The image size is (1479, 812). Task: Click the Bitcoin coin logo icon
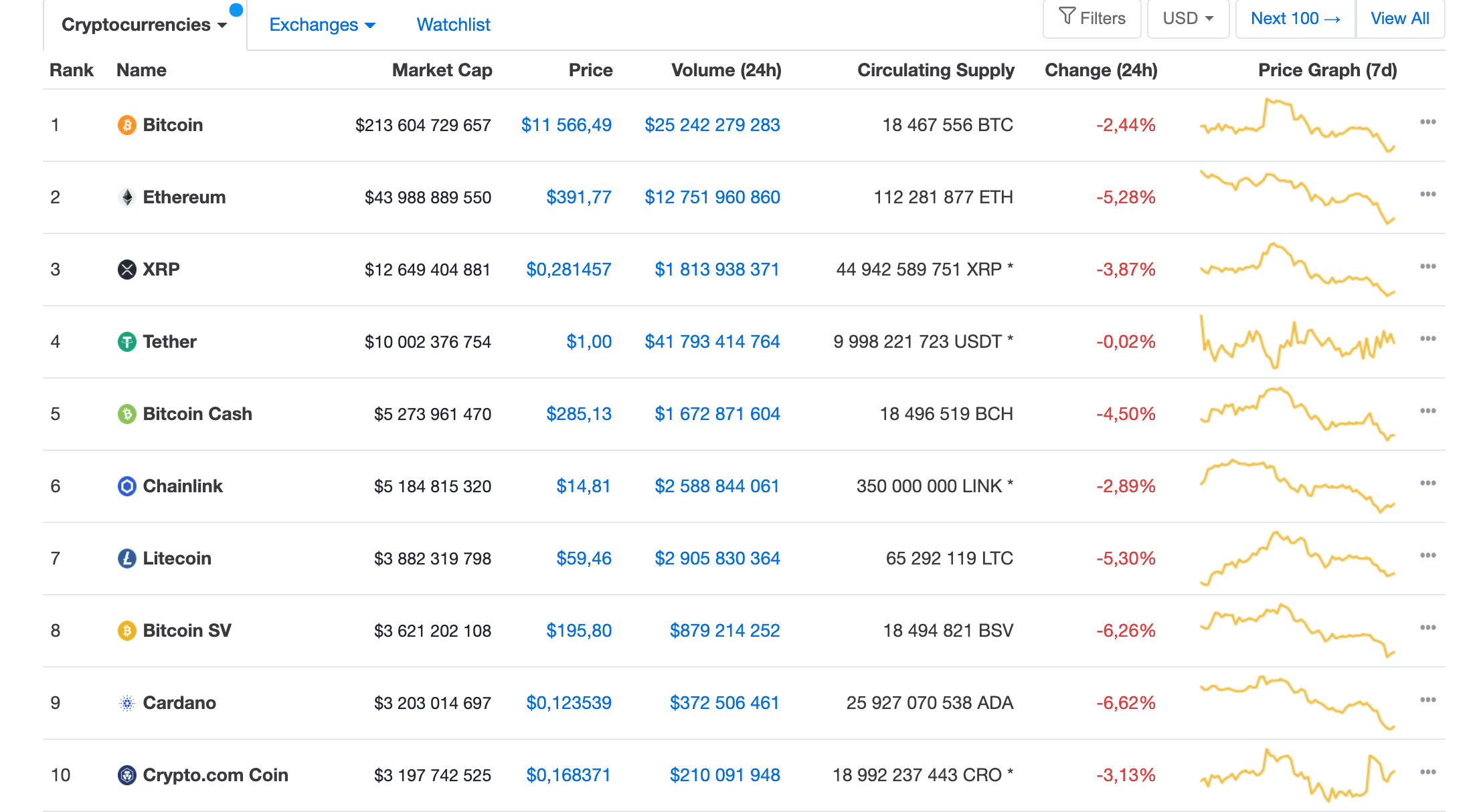click(x=126, y=125)
